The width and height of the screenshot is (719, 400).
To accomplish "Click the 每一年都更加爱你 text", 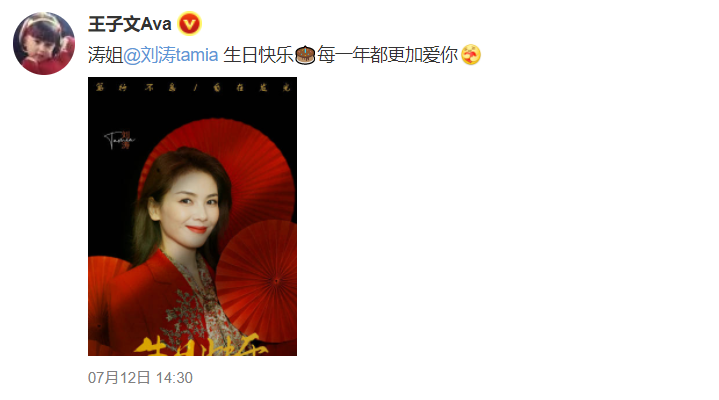I will click(387, 55).
